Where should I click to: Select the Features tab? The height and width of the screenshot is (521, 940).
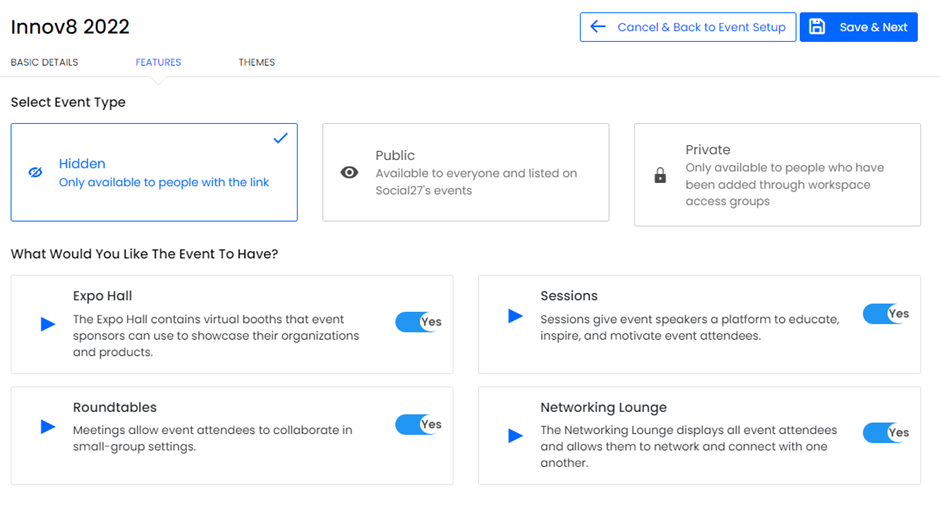pyautogui.click(x=158, y=62)
